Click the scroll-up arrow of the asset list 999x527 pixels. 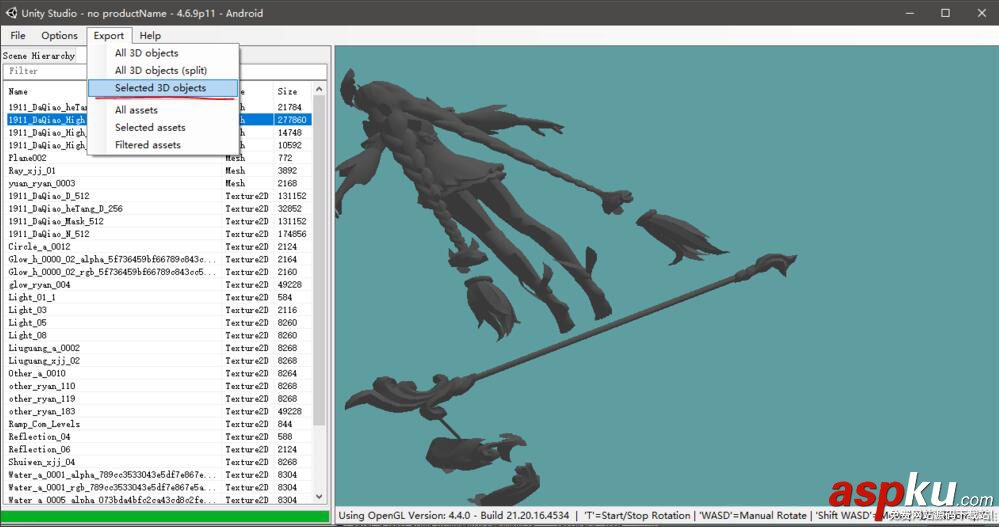point(320,90)
